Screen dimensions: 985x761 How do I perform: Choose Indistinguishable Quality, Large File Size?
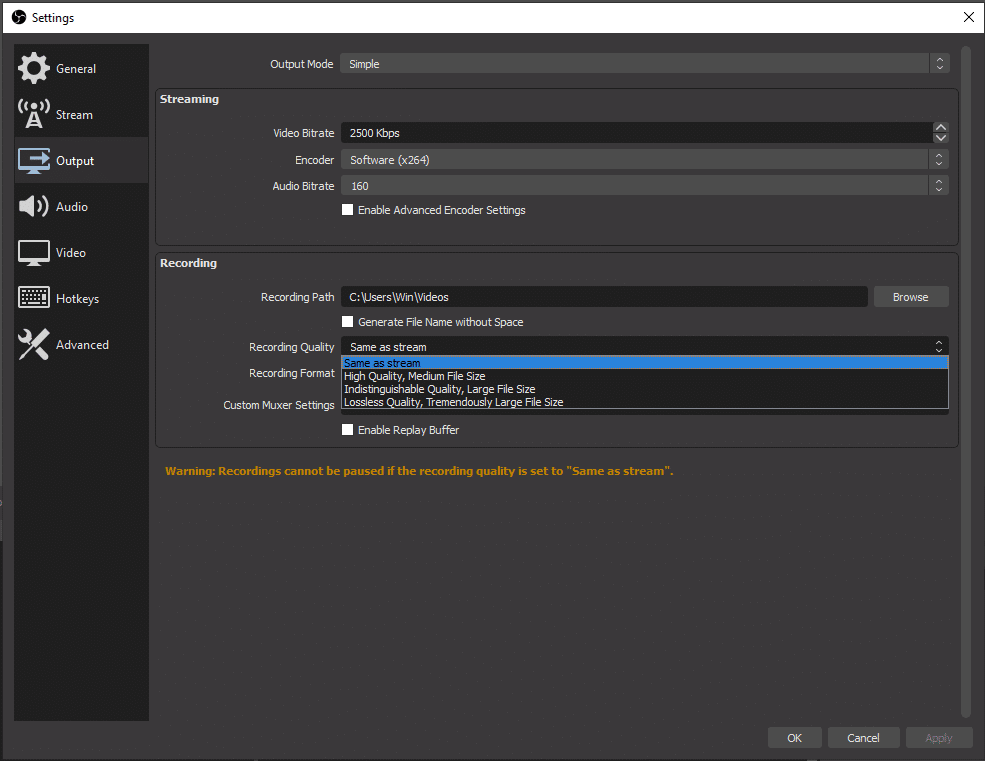coord(645,389)
